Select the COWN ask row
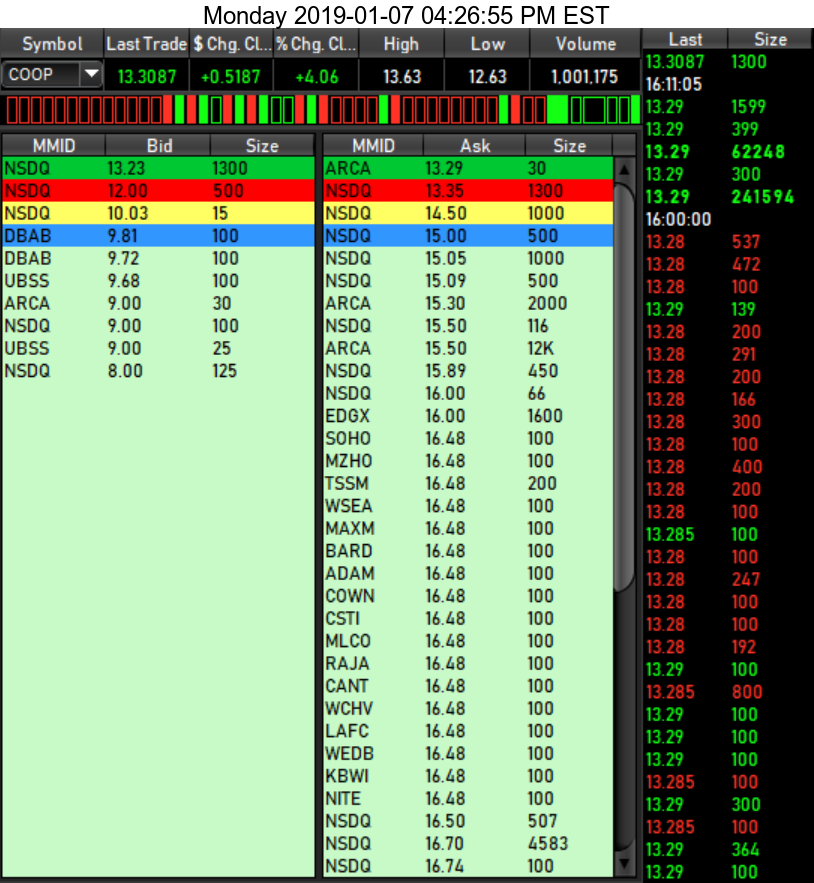The image size is (814, 883). (468, 596)
